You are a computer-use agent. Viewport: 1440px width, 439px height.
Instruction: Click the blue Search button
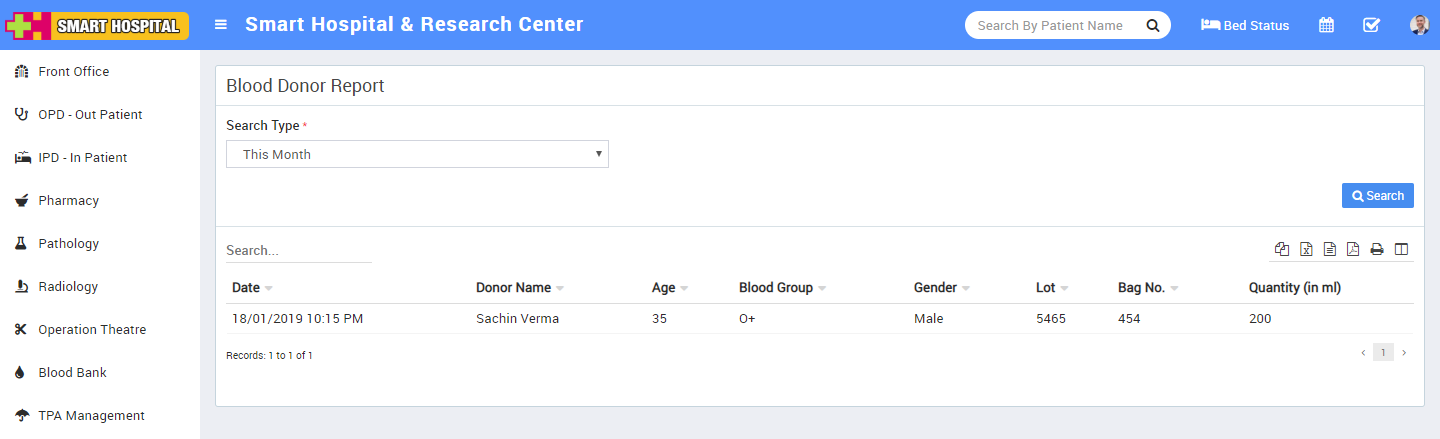[x=1377, y=196]
